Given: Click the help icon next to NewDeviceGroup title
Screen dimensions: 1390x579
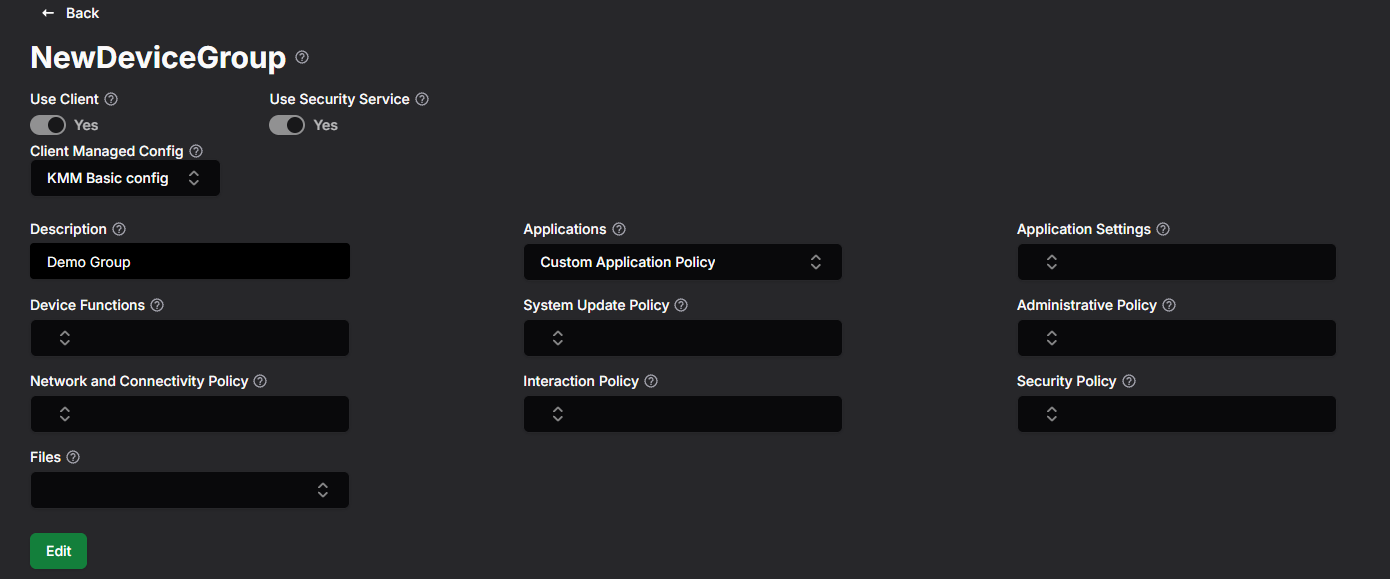Looking at the screenshot, I should [x=302, y=58].
